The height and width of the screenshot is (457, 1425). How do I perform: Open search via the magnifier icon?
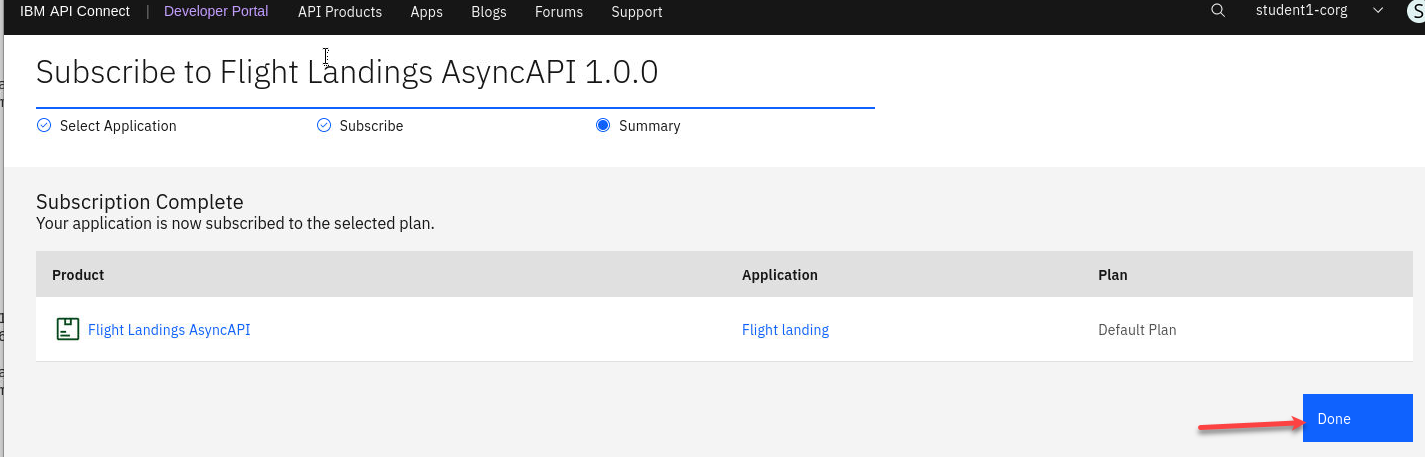coord(1217,11)
